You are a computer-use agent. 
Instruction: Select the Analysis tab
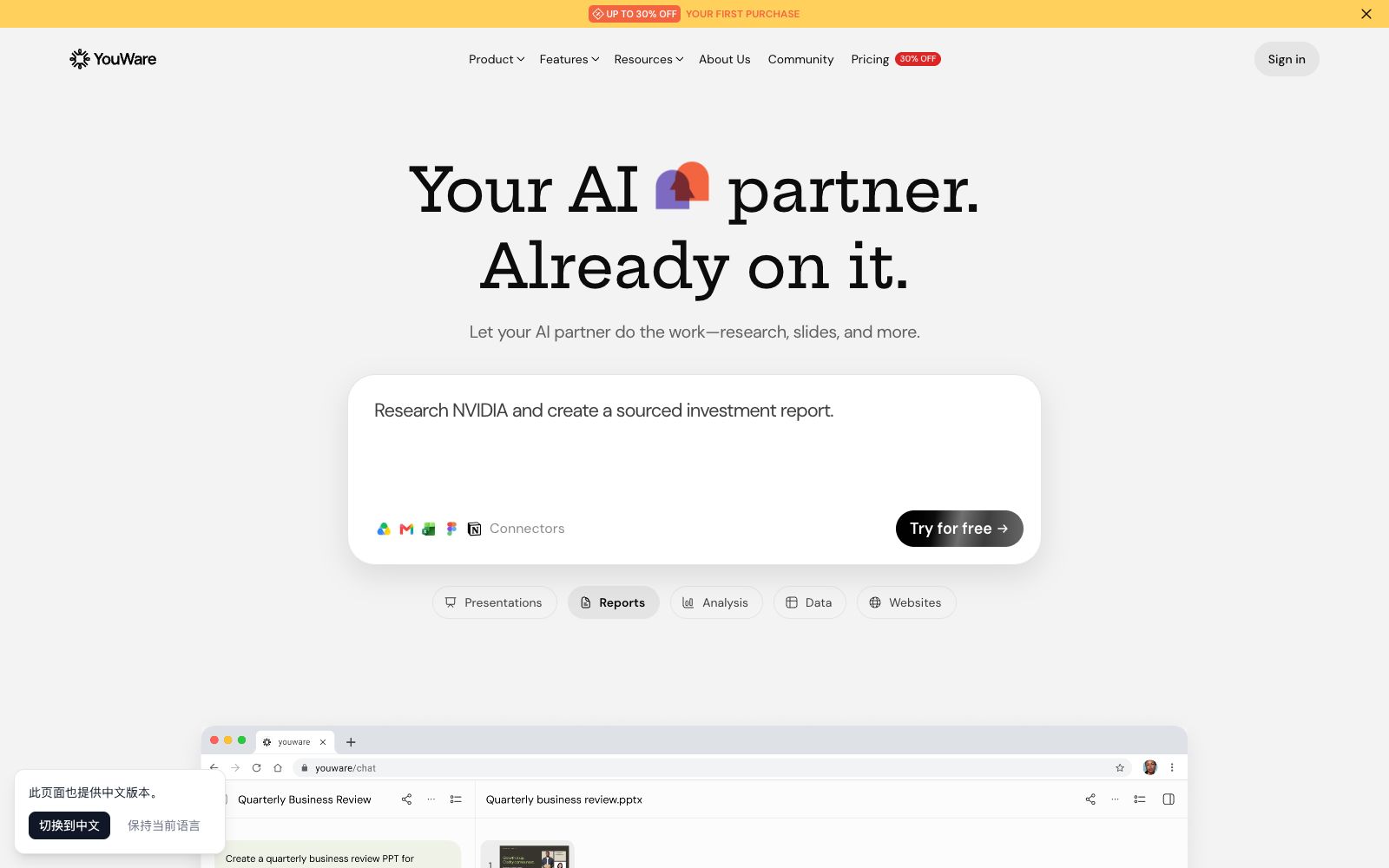(716, 602)
